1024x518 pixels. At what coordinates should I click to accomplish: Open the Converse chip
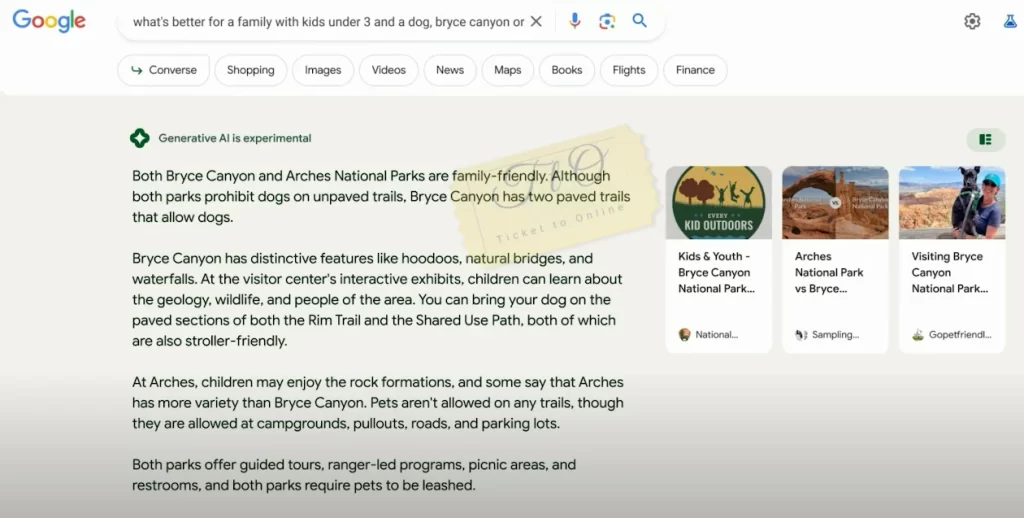(x=163, y=70)
